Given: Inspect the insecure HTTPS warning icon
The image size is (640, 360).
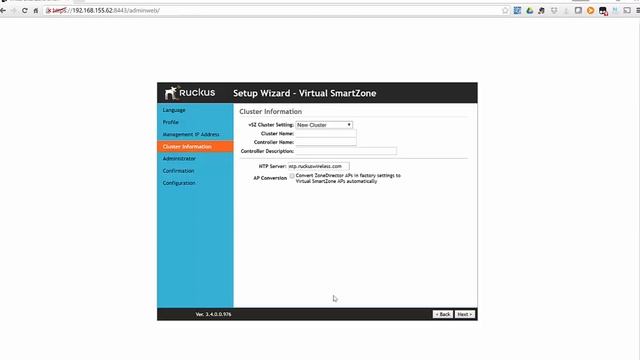Looking at the screenshot, I should tap(49, 11).
